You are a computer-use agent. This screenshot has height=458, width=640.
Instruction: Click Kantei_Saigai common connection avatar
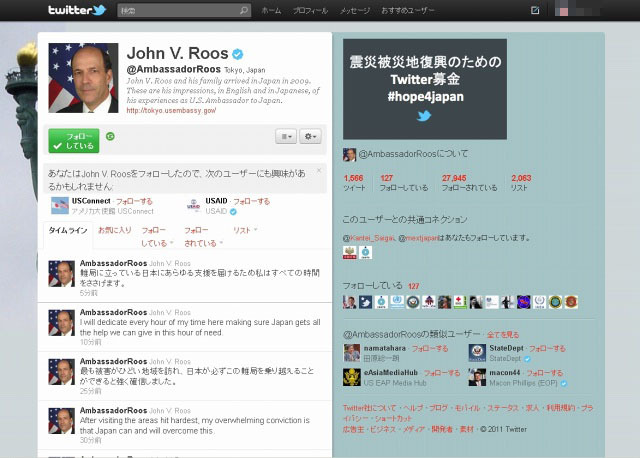coord(350,253)
